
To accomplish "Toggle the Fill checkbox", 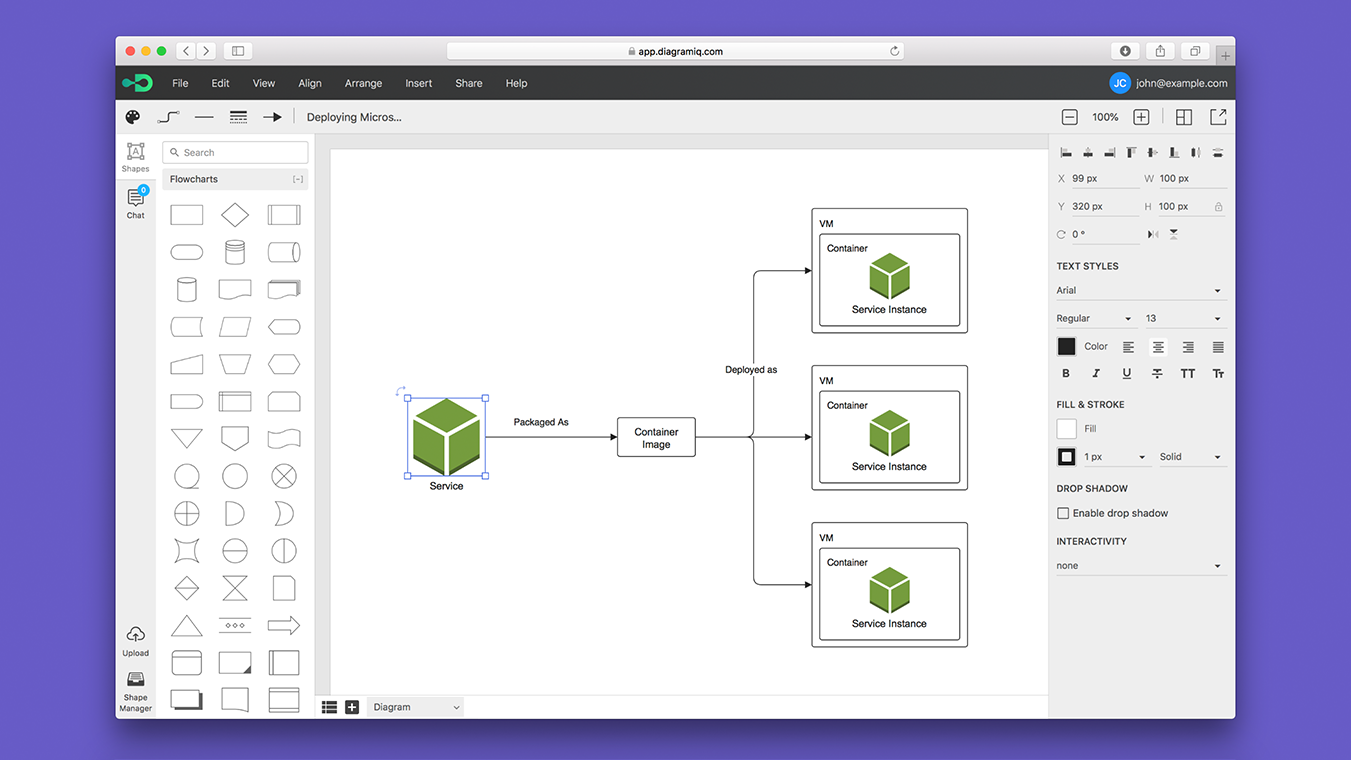I will point(1067,428).
